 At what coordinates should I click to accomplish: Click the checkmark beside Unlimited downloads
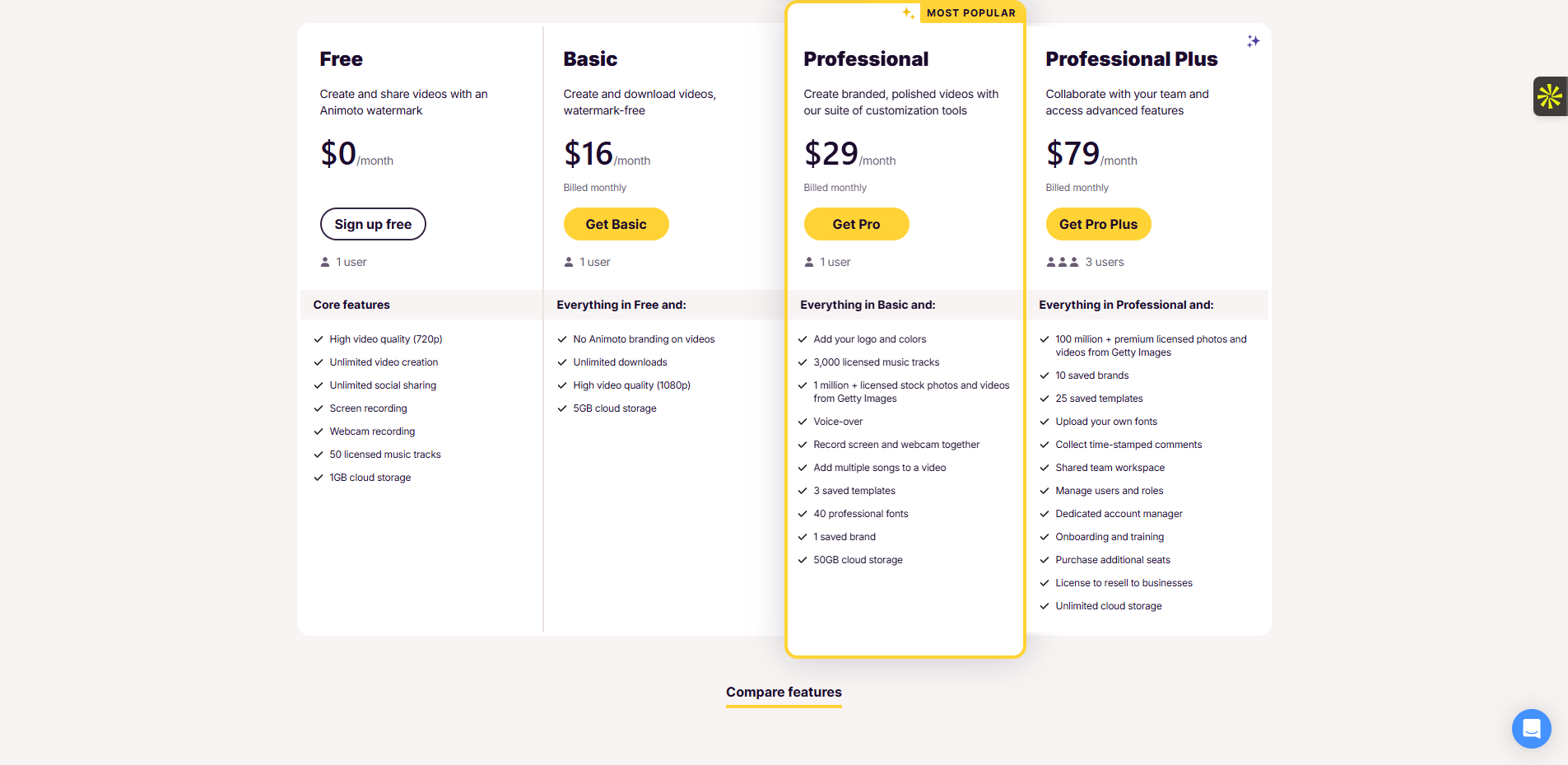(562, 362)
